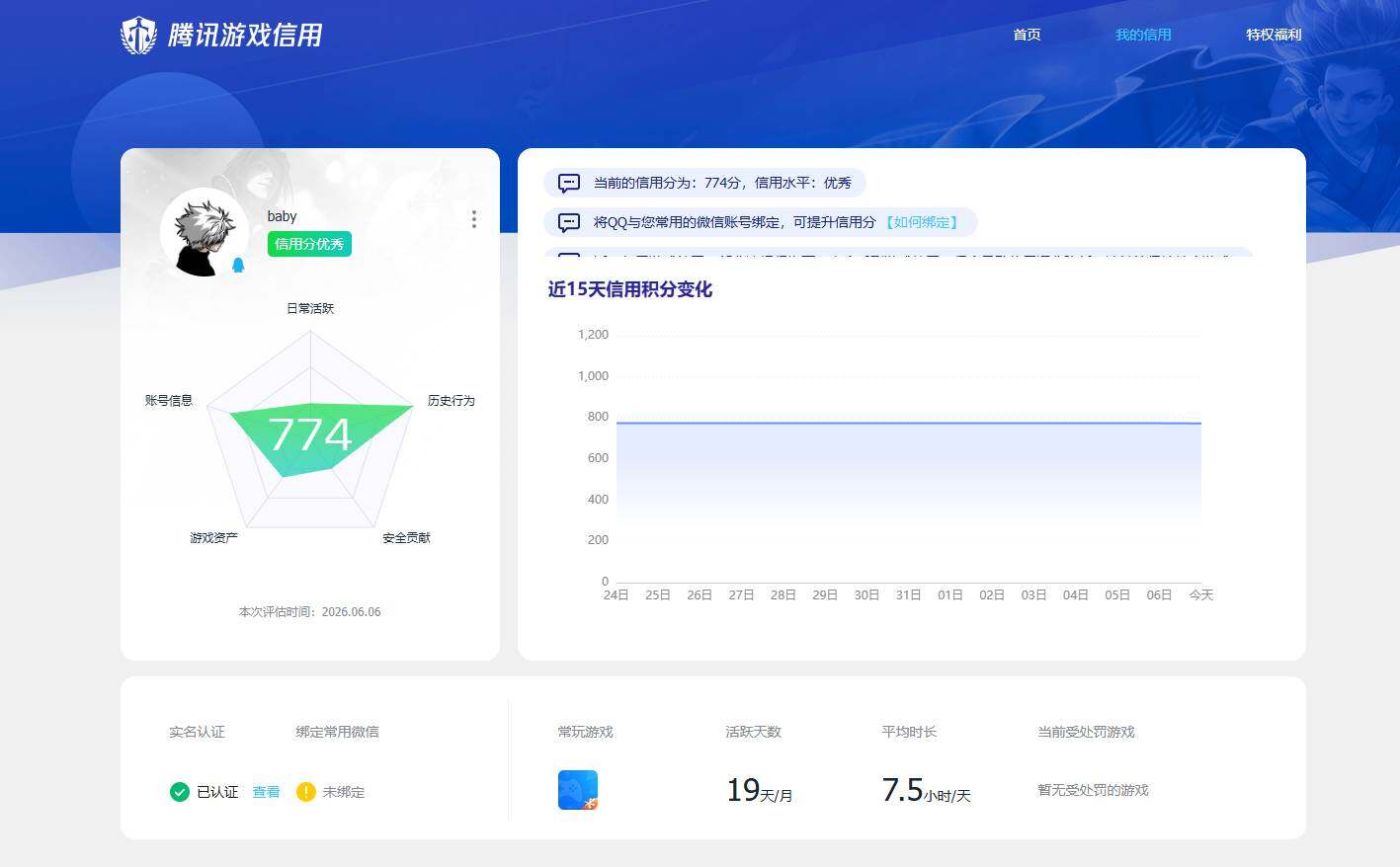This screenshot has width=1400, height=867.
Task: Click the yellow warning icon for 未绑定
Action: tap(305, 792)
